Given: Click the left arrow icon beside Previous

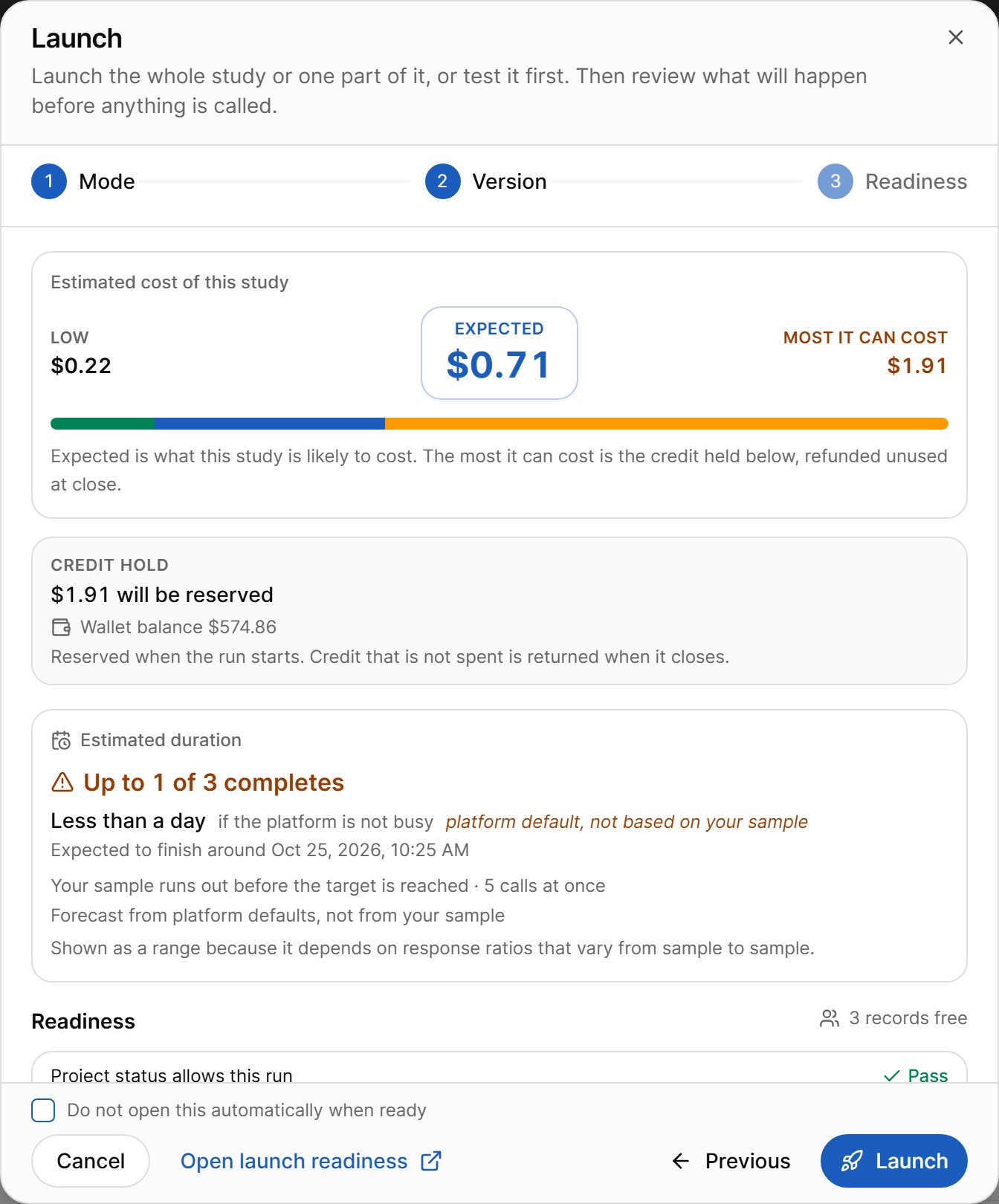Looking at the screenshot, I should pos(681,1161).
